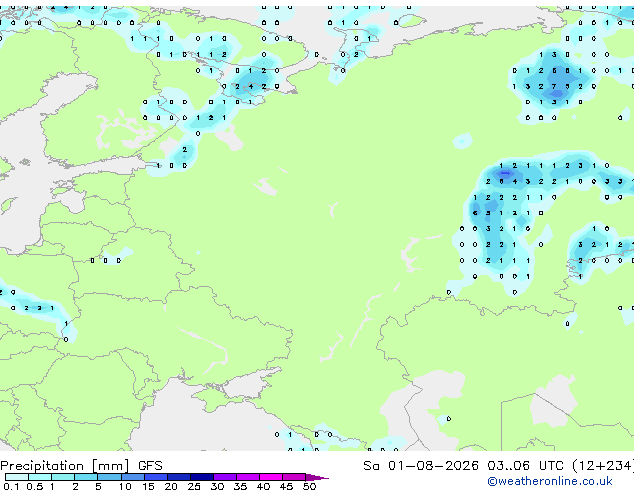Click the '0.5' legend scale label
Viewport: 634px width, 490px height.
click(x=35, y=486)
